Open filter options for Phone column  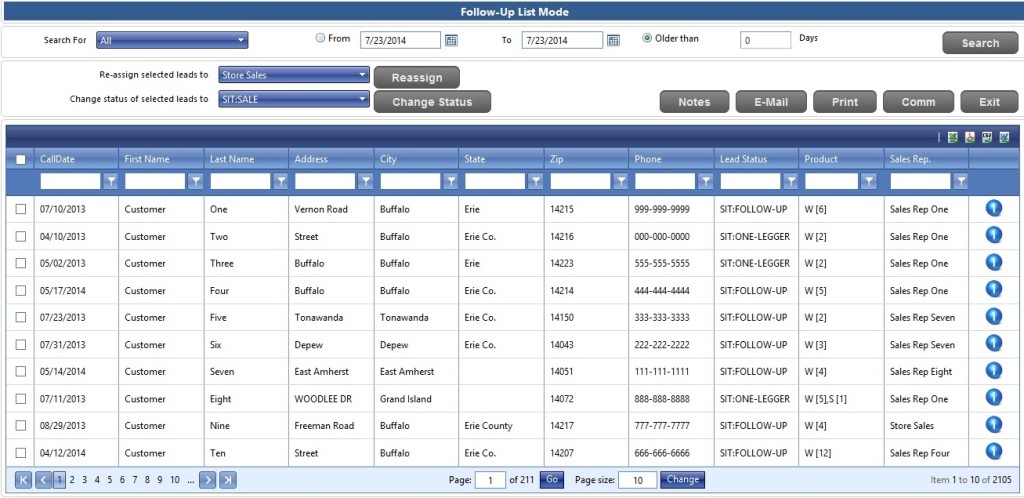pyautogui.click(x=705, y=181)
